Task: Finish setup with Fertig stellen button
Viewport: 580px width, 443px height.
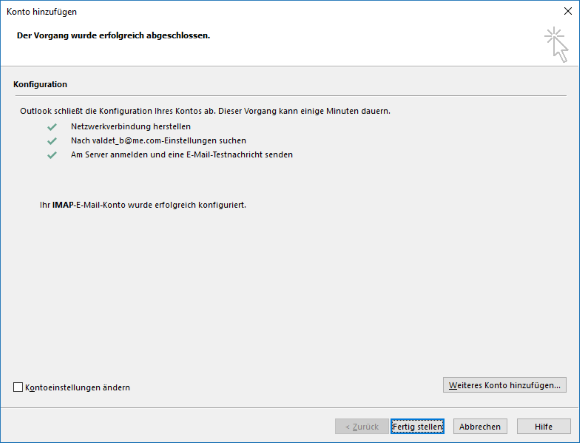Action: tap(417, 427)
